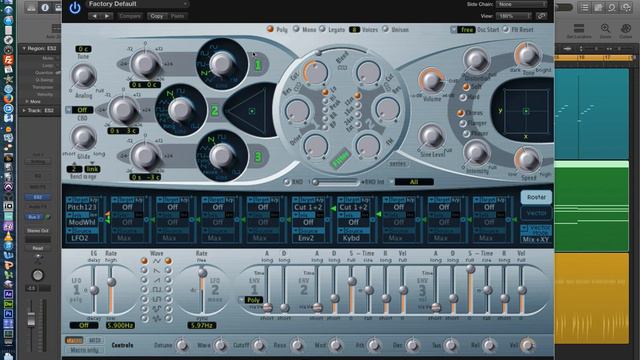This screenshot has width=640, height=360.
Task: Click the oscillator 1 wave selector knob
Action: (x=222, y=63)
